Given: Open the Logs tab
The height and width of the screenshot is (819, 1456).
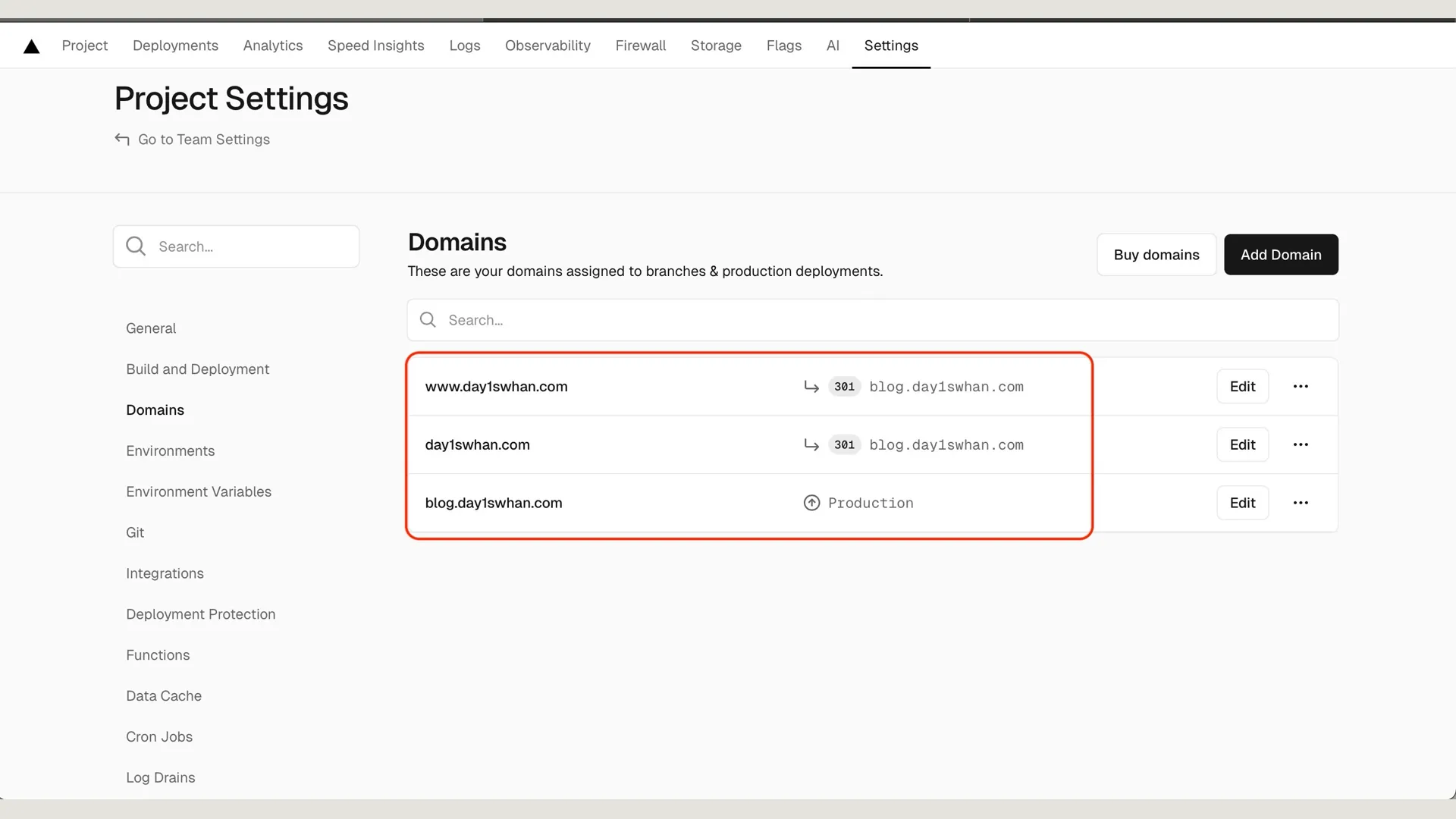Looking at the screenshot, I should click(x=465, y=45).
